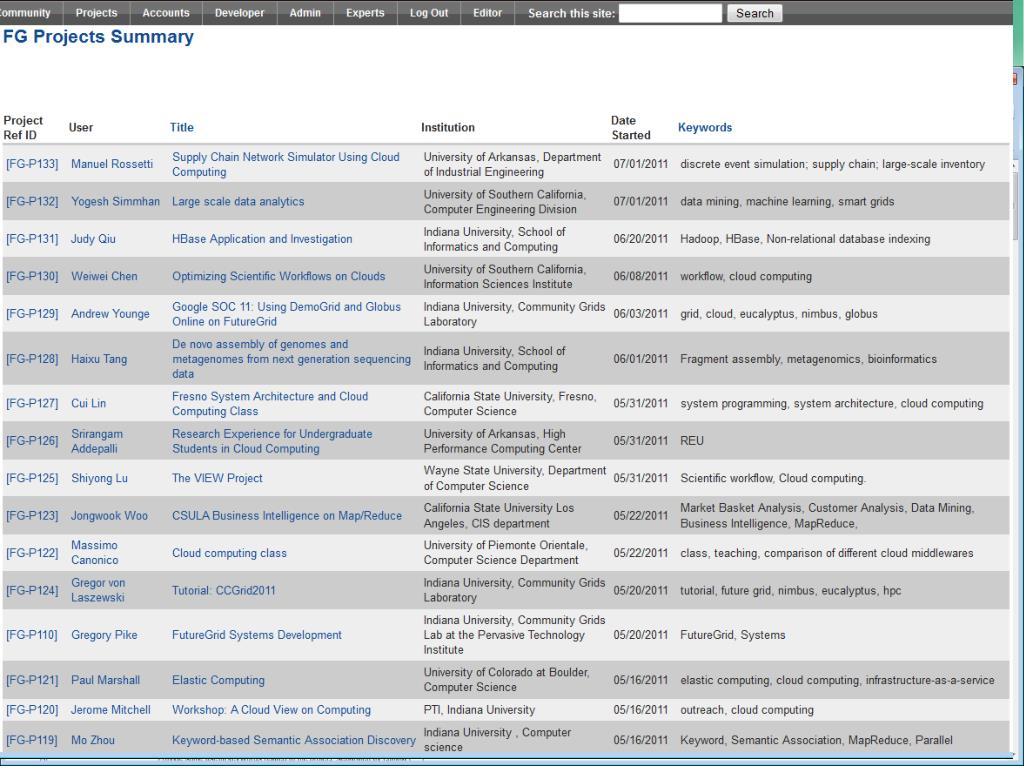This screenshot has width=1024, height=768.
Task: Click the 06/20/2011 date cell
Action: tap(641, 239)
